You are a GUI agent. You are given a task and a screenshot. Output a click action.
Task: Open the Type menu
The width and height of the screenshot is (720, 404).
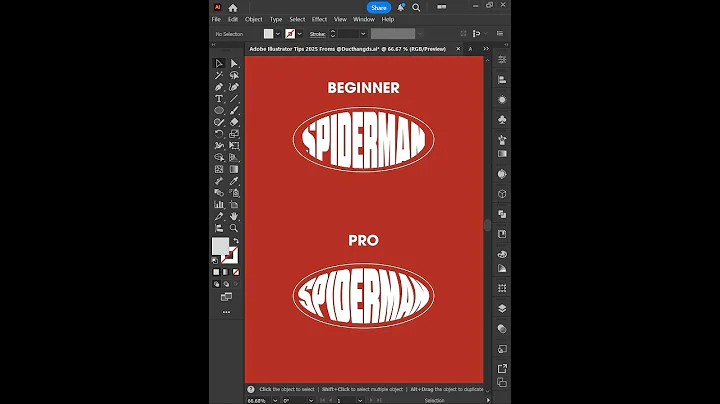click(276, 19)
